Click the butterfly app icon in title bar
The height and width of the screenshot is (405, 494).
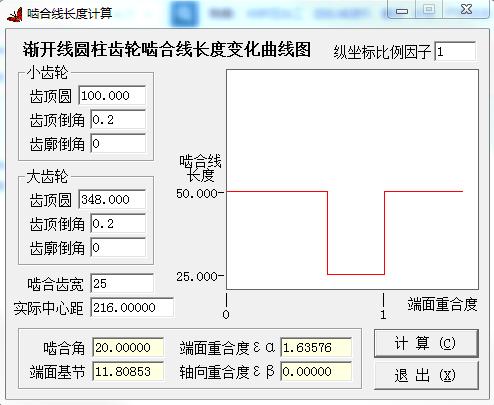pos(15,14)
